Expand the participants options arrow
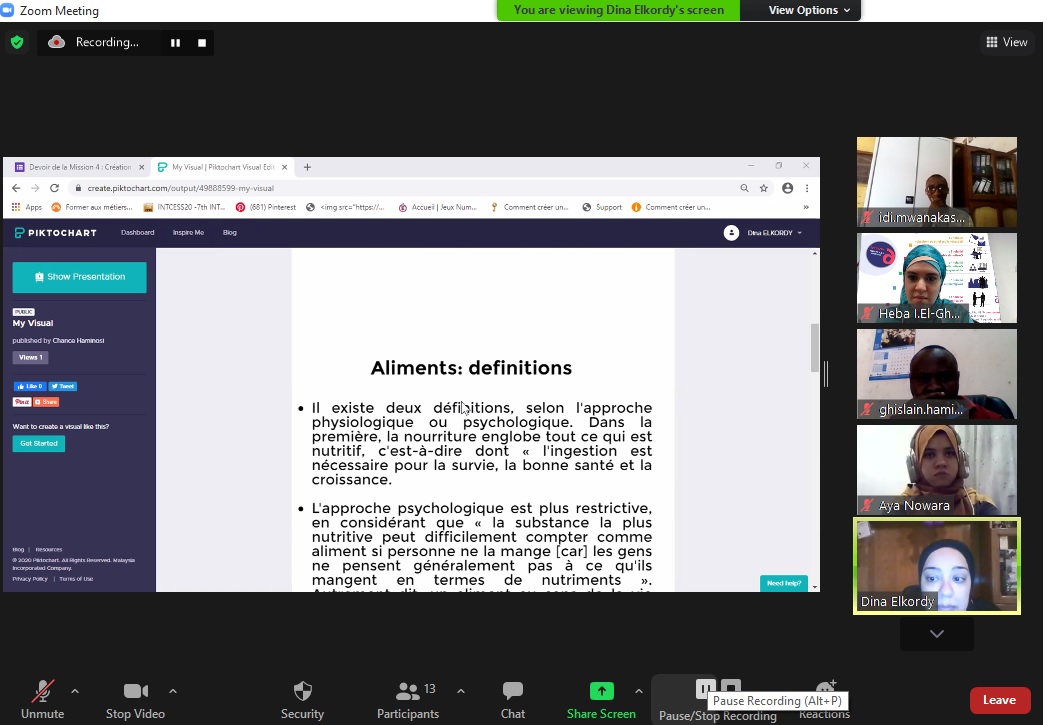This screenshot has height=725, width=1047. (460, 691)
